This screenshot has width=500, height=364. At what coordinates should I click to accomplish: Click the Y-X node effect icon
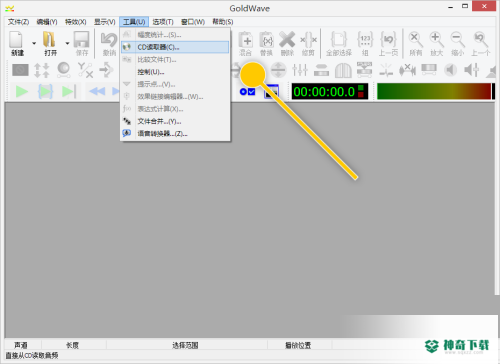tap(85, 70)
